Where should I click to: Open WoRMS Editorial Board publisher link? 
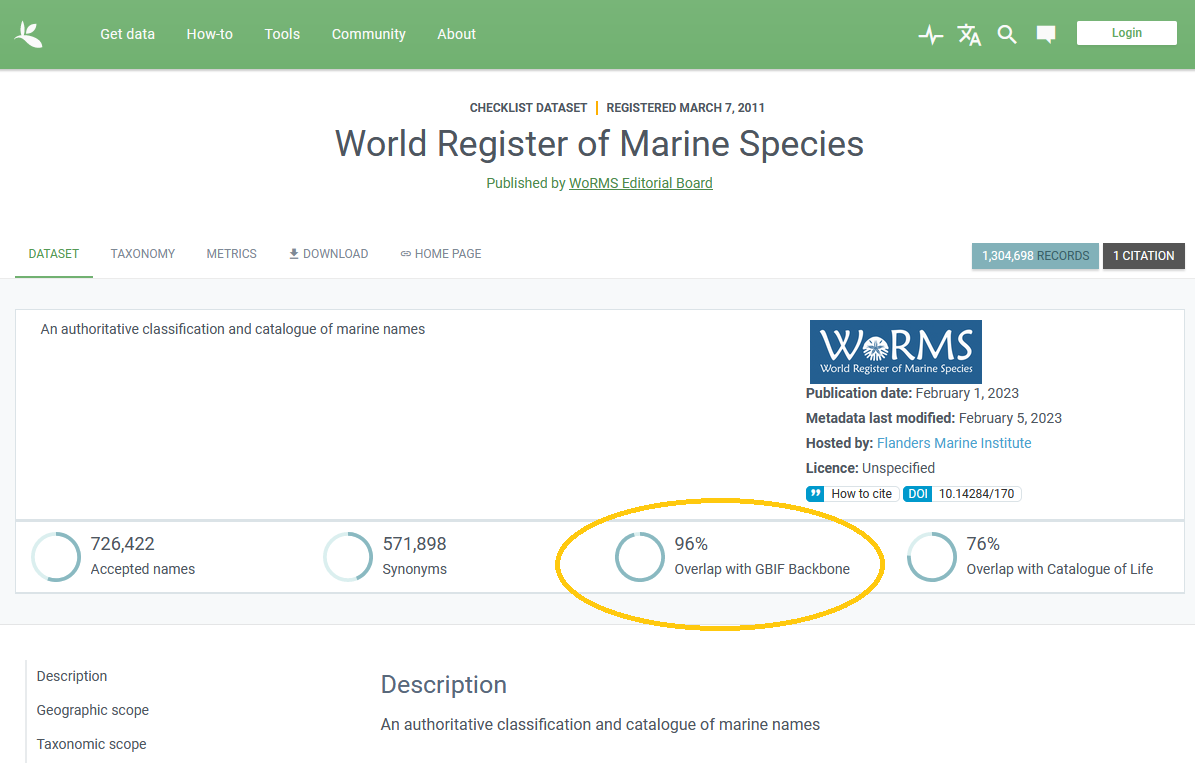pos(640,183)
